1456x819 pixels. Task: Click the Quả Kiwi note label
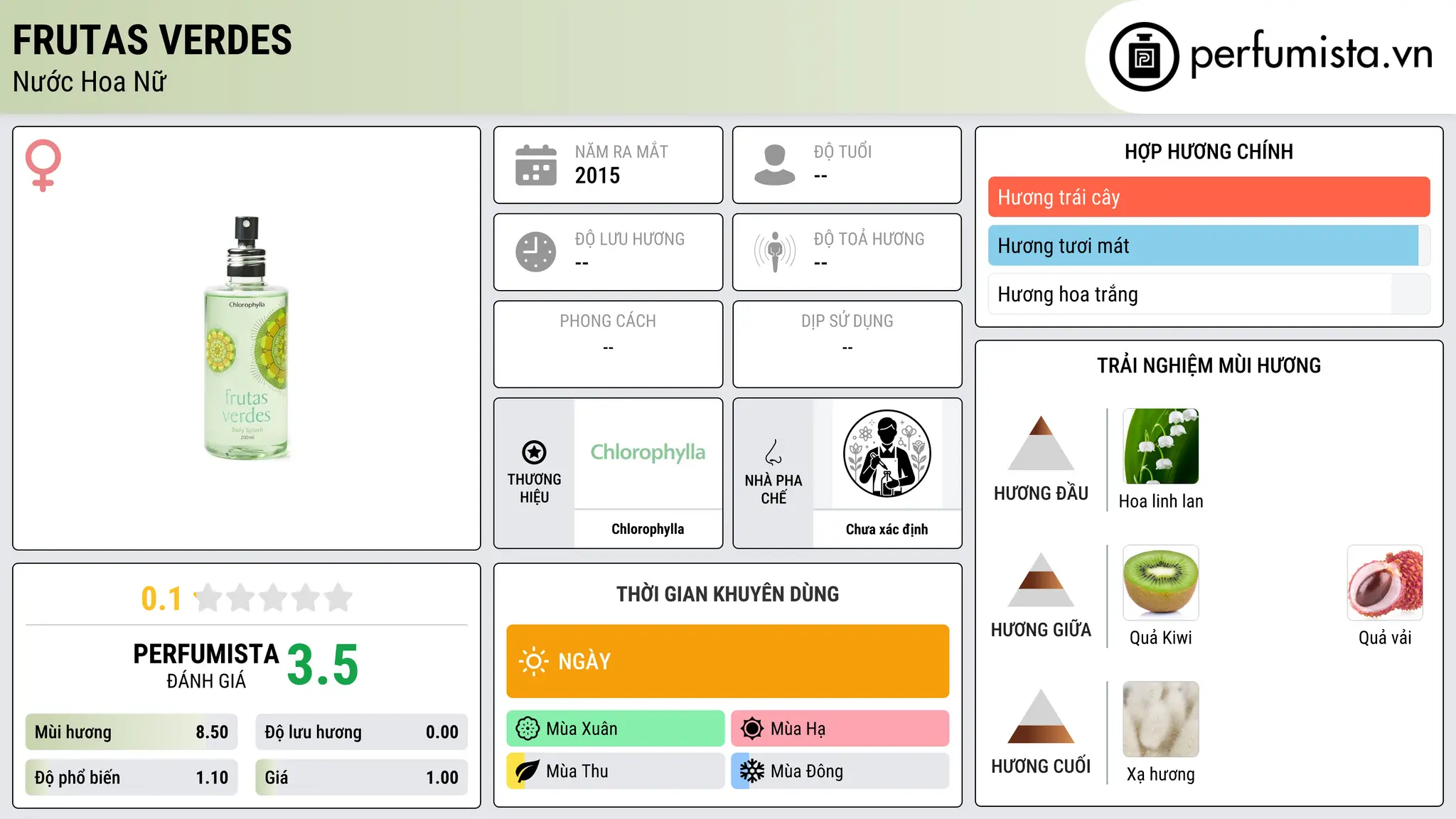(x=1161, y=638)
